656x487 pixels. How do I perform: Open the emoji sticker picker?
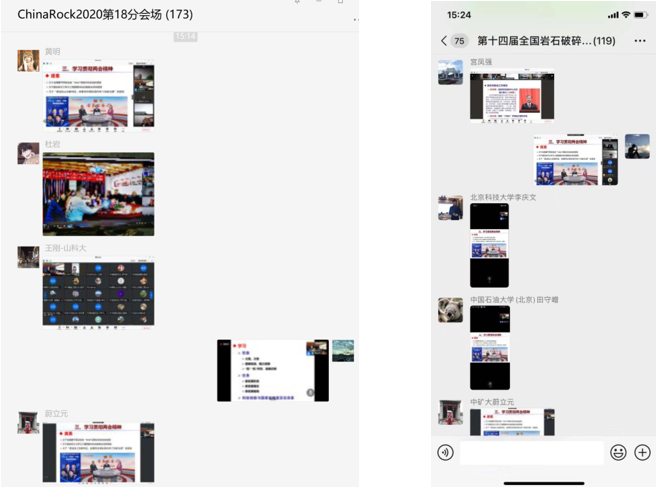tap(618, 452)
